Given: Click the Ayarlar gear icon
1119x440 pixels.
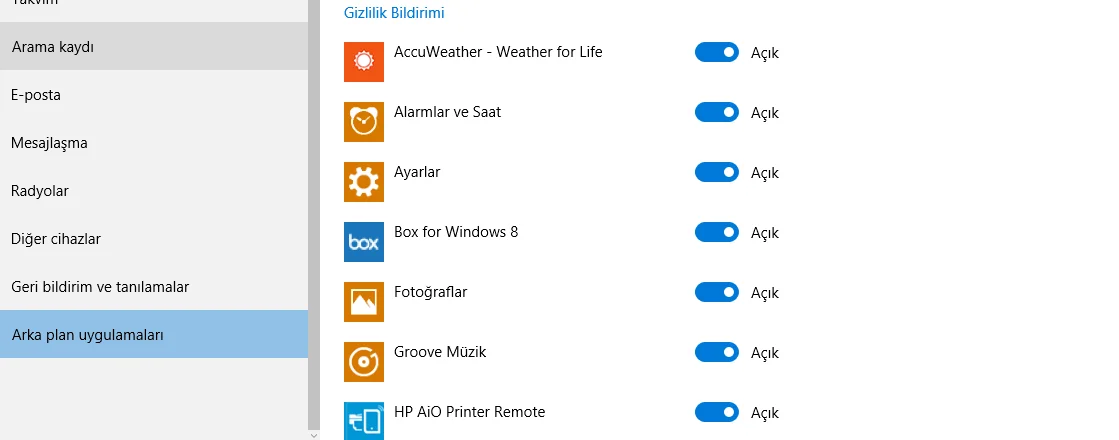Looking at the screenshot, I should coord(364,182).
